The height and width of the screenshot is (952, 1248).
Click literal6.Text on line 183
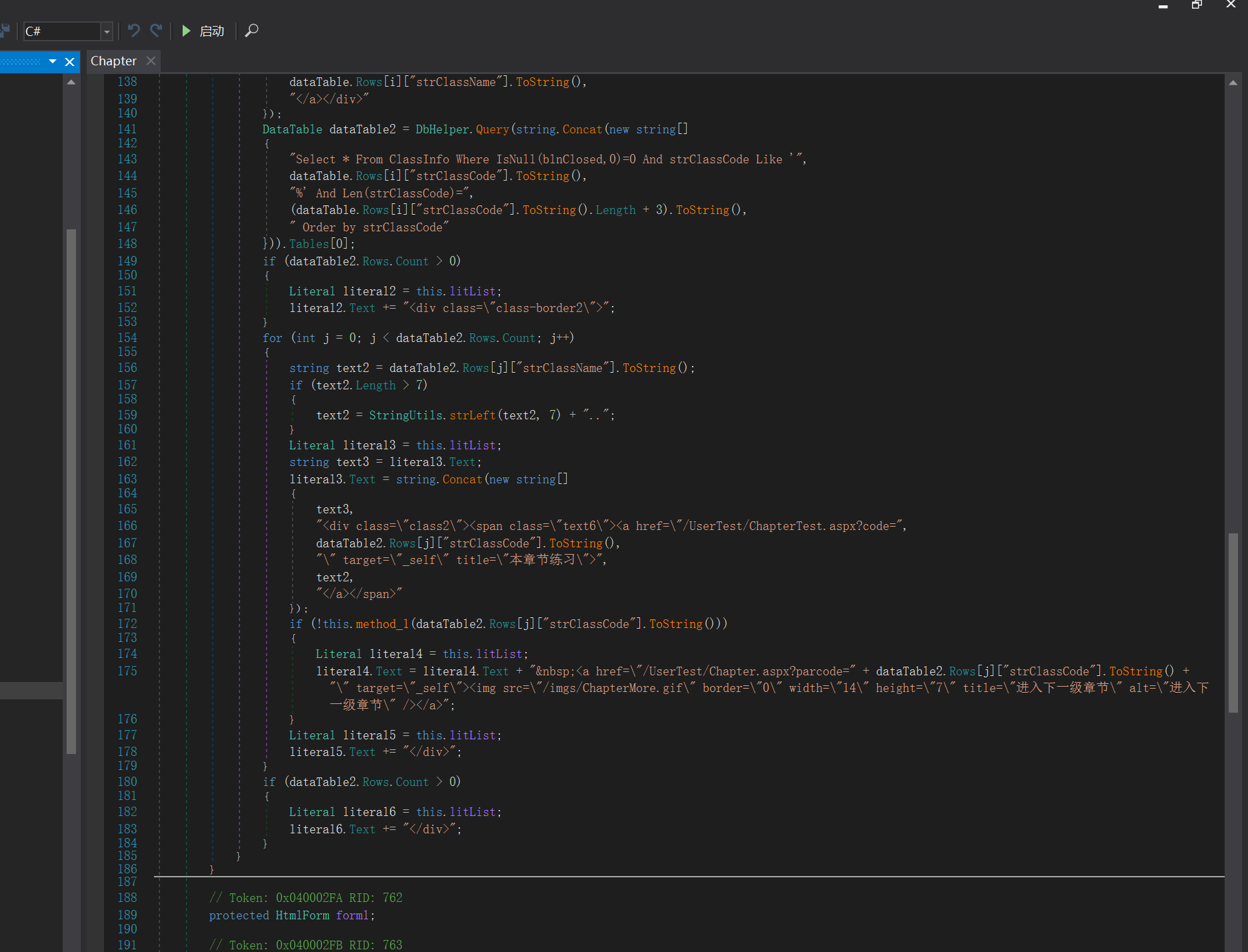tap(333, 829)
